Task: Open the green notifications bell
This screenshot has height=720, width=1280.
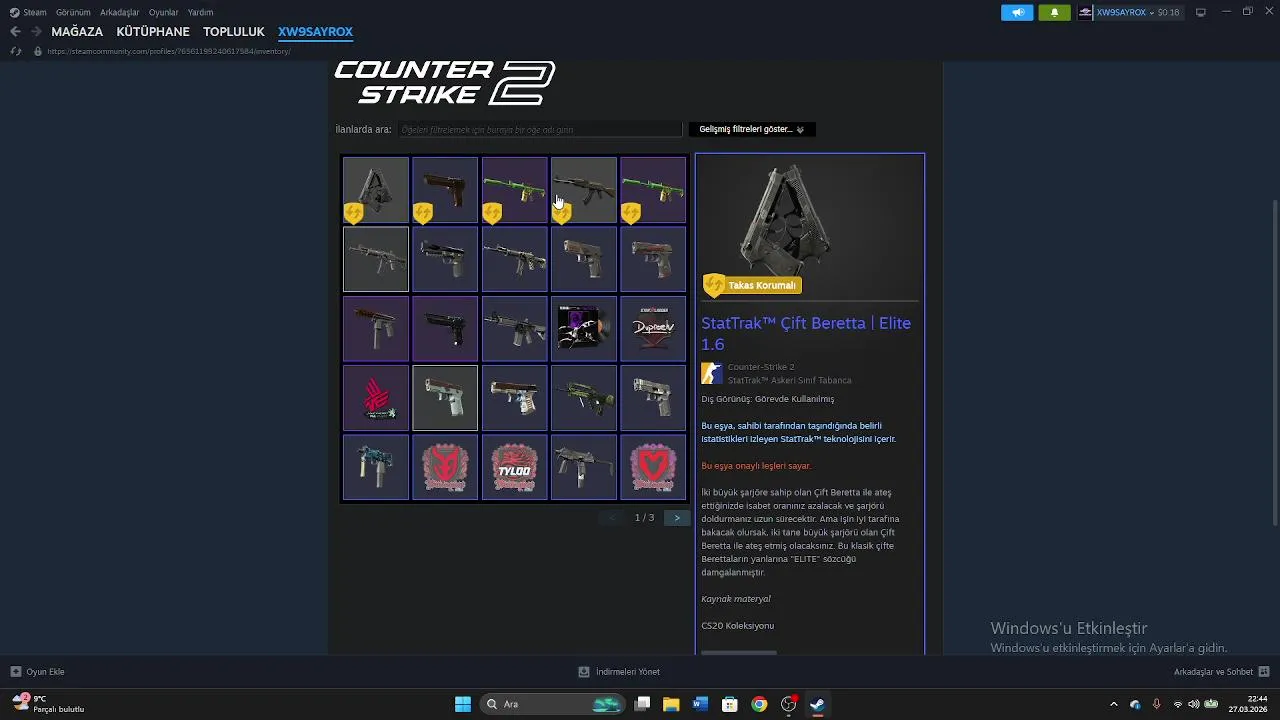Action: point(1054,12)
